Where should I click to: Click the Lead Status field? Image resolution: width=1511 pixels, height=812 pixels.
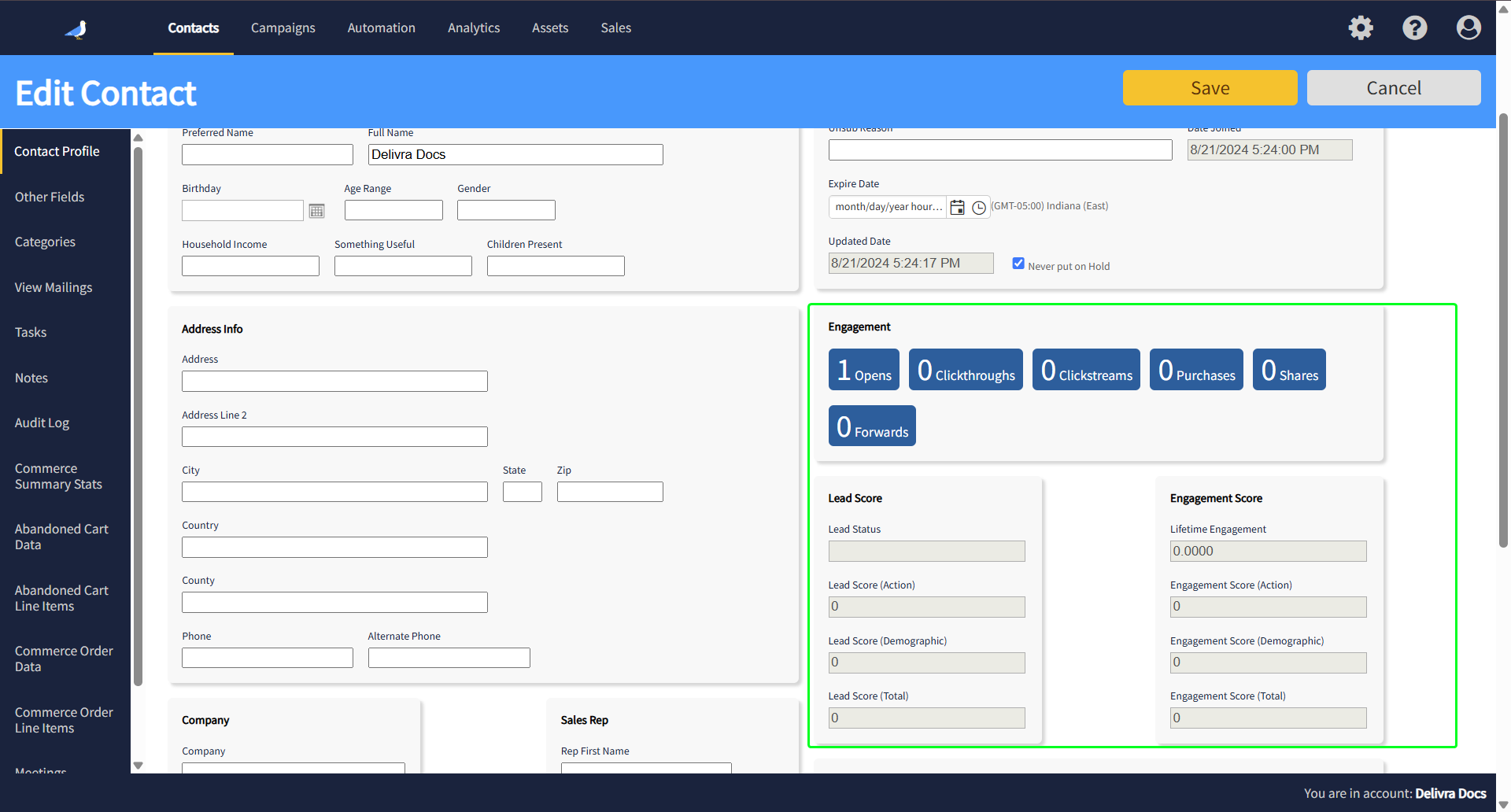coord(926,551)
